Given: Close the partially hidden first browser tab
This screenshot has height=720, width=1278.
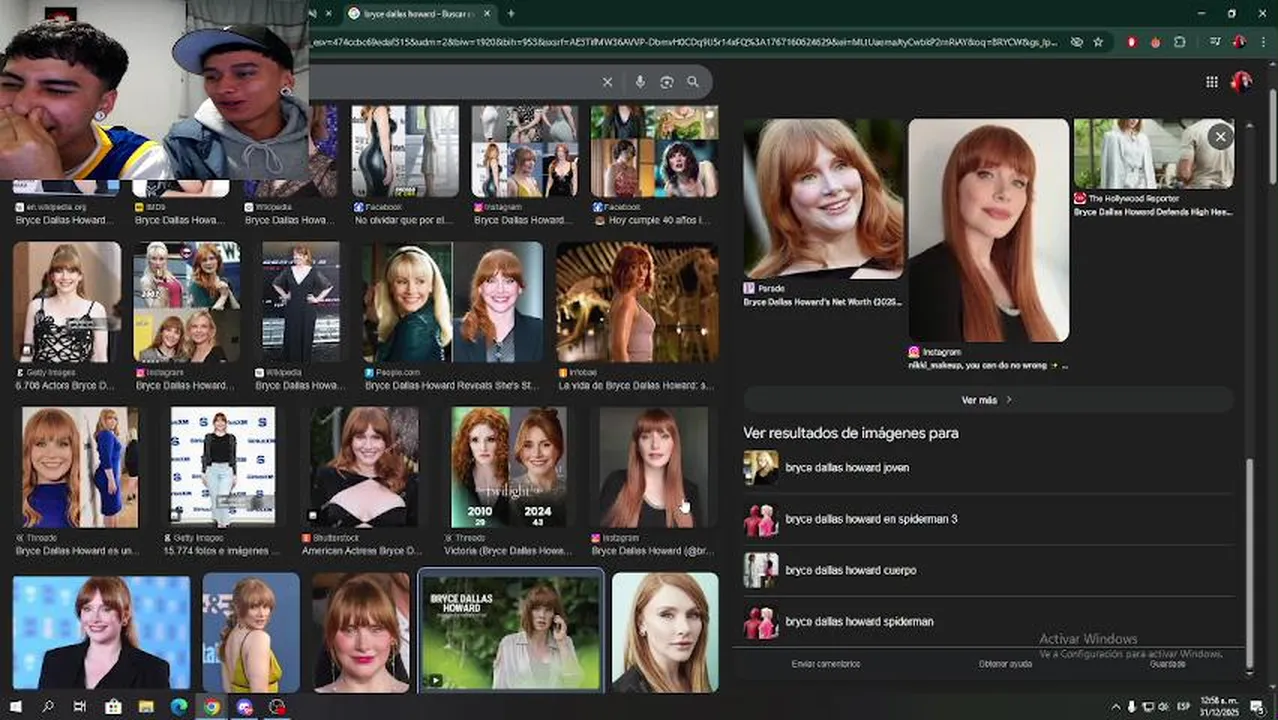Looking at the screenshot, I should [x=328, y=13].
